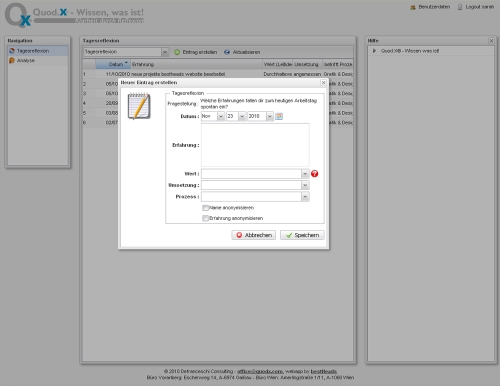500x386 pixels.
Task: Click Aktualisieren in the toolbar
Action: [242, 52]
